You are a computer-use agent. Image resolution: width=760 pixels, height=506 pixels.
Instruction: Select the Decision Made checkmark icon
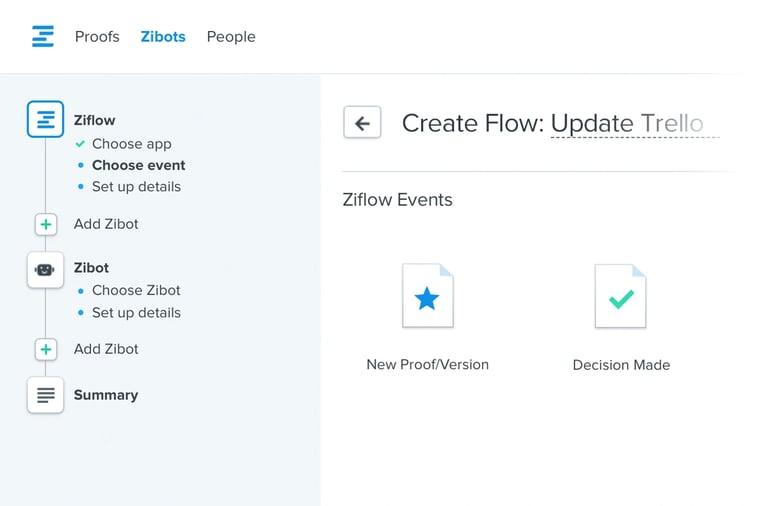(621, 297)
